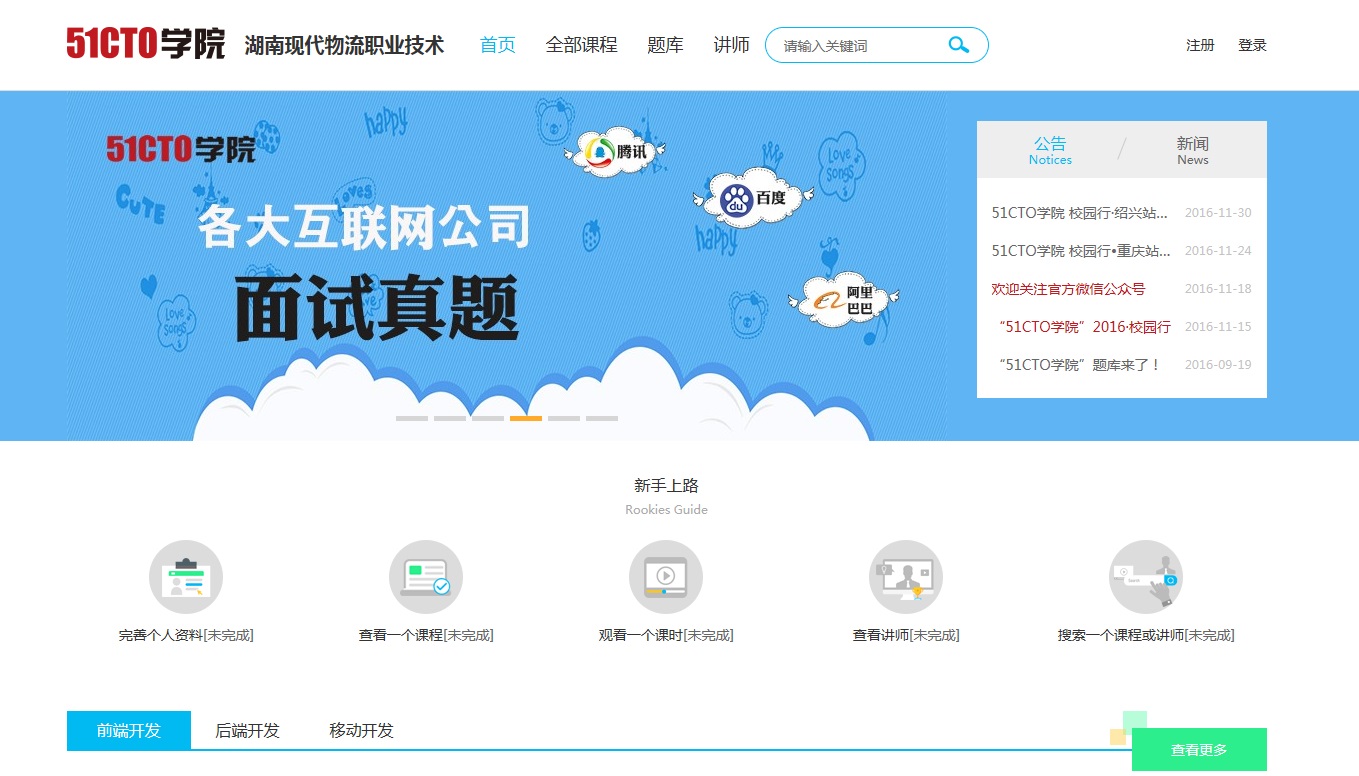Click the 阿里巴巴 cloud logo on banner
The height and width of the screenshot is (776, 1359).
[843, 299]
